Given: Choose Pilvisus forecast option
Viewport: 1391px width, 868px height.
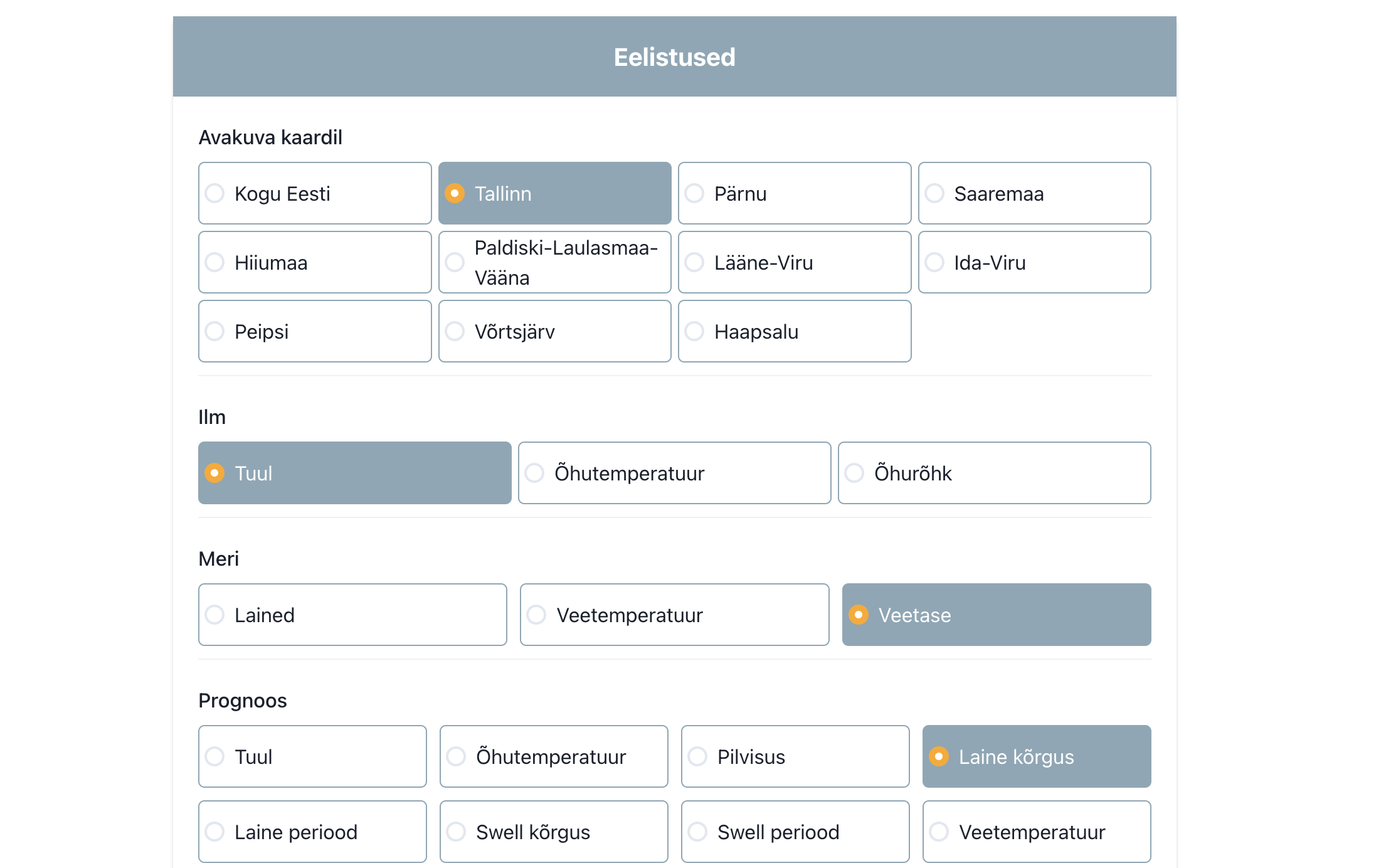Looking at the screenshot, I should click(795, 756).
